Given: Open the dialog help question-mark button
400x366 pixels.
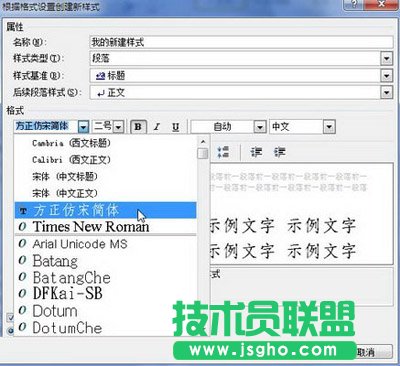Looking at the screenshot, I should click(x=353, y=4).
